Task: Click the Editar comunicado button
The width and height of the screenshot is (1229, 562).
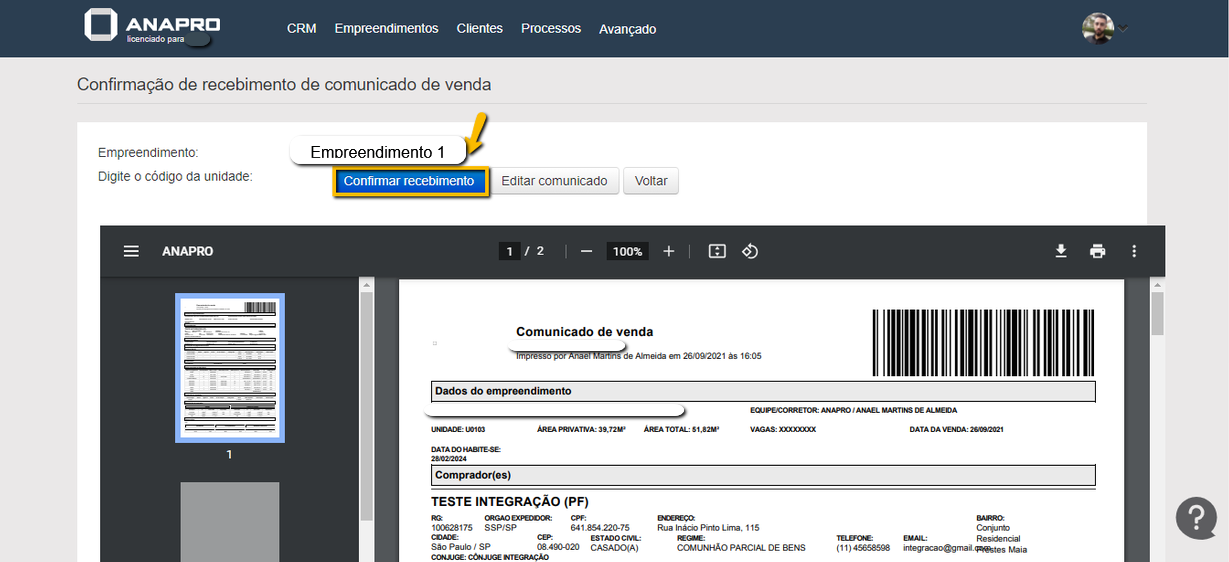Action: click(554, 181)
